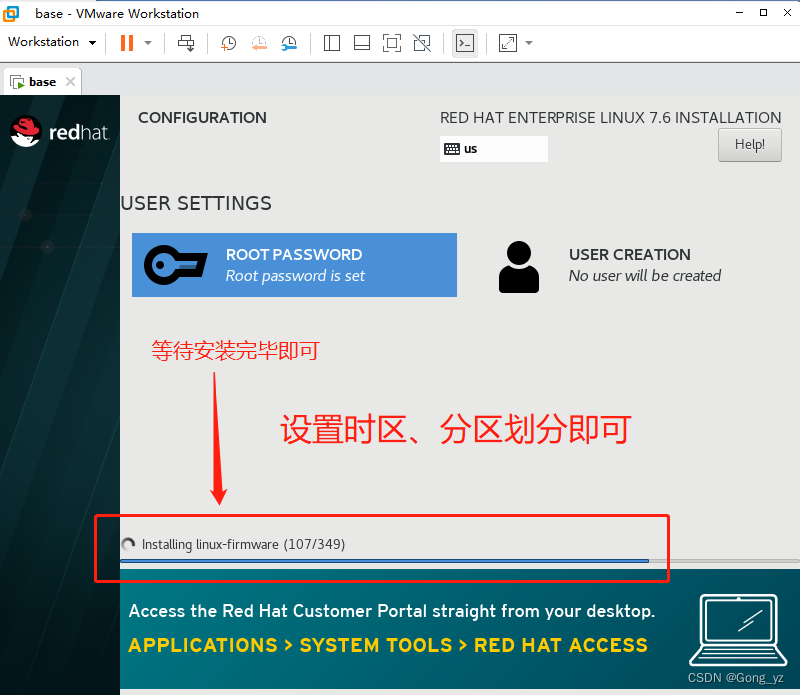Viewport: 800px width, 695px height.
Task: Click 'RED HAT ENTERPRISE LINUX 7.6 INSTALLATION' text
Action: (610, 118)
